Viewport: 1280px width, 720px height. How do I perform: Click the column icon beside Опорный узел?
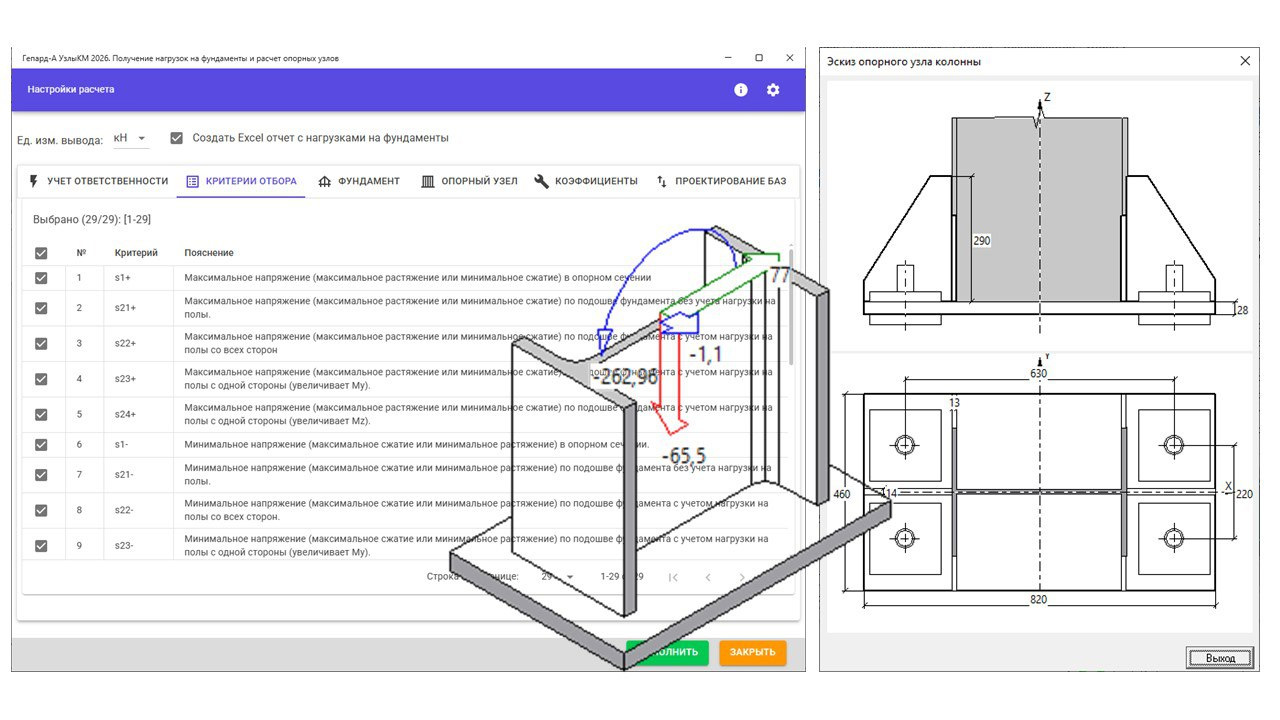pos(428,181)
